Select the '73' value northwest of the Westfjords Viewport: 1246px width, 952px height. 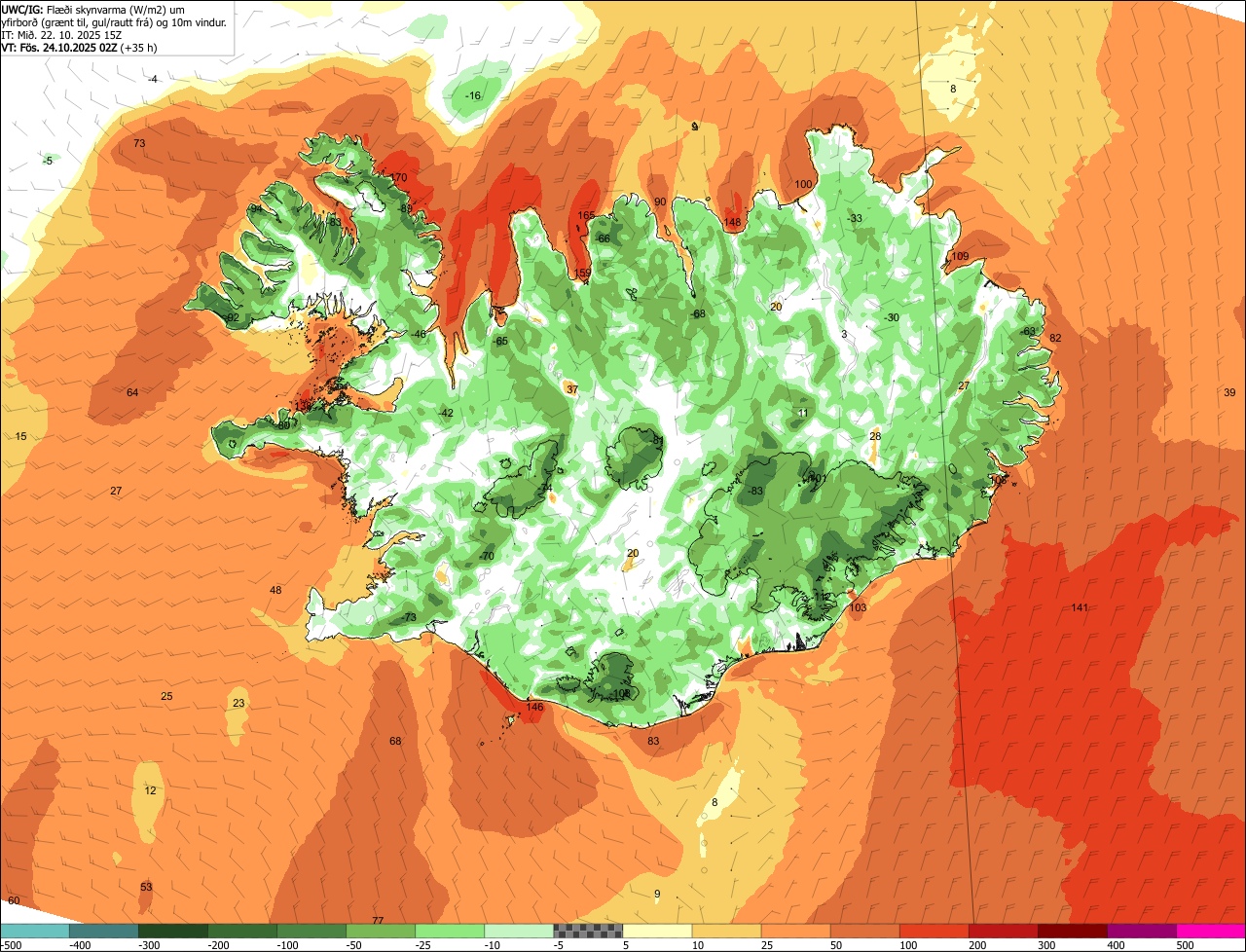click(x=139, y=143)
